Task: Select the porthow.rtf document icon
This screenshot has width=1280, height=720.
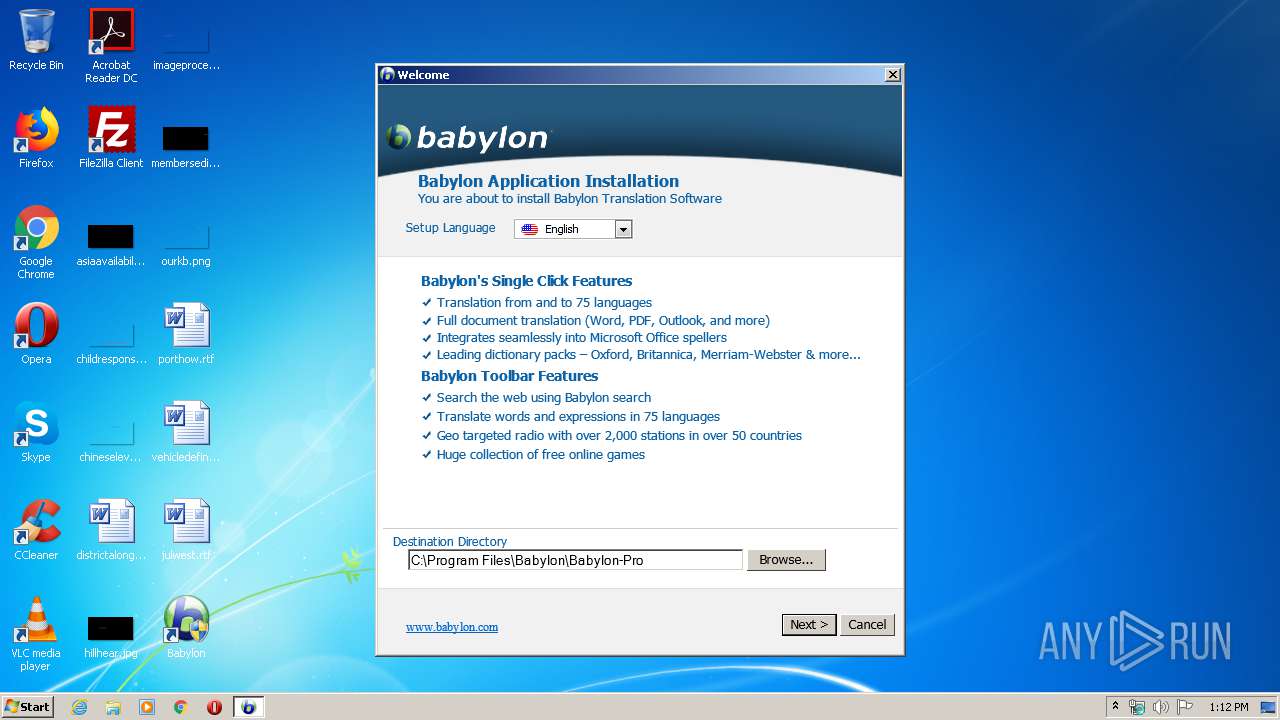Action: coord(186,334)
